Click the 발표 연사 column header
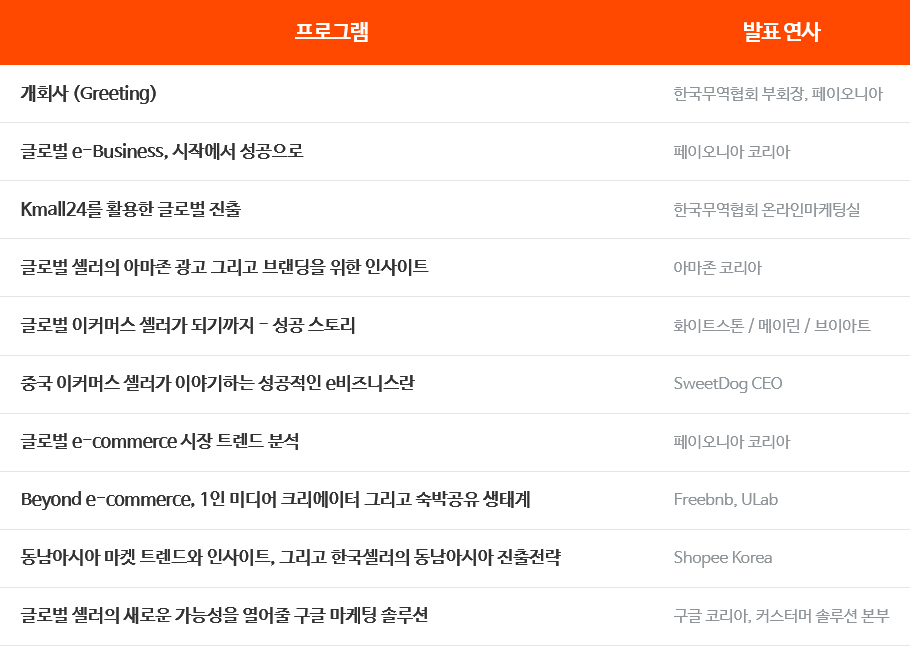This screenshot has width=910, height=646. tap(782, 31)
